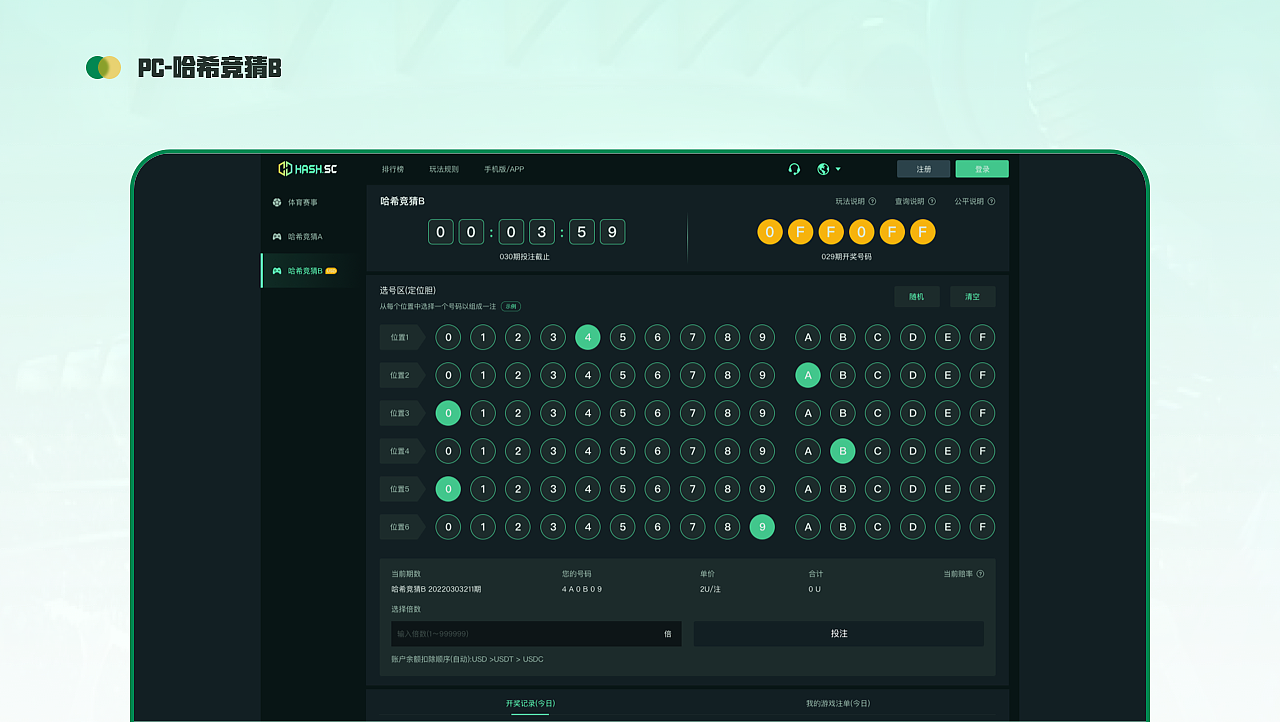Screen dimensions: 1280x722
Task: Open the 排行榜 leaderboard menu
Action: click(x=393, y=169)
